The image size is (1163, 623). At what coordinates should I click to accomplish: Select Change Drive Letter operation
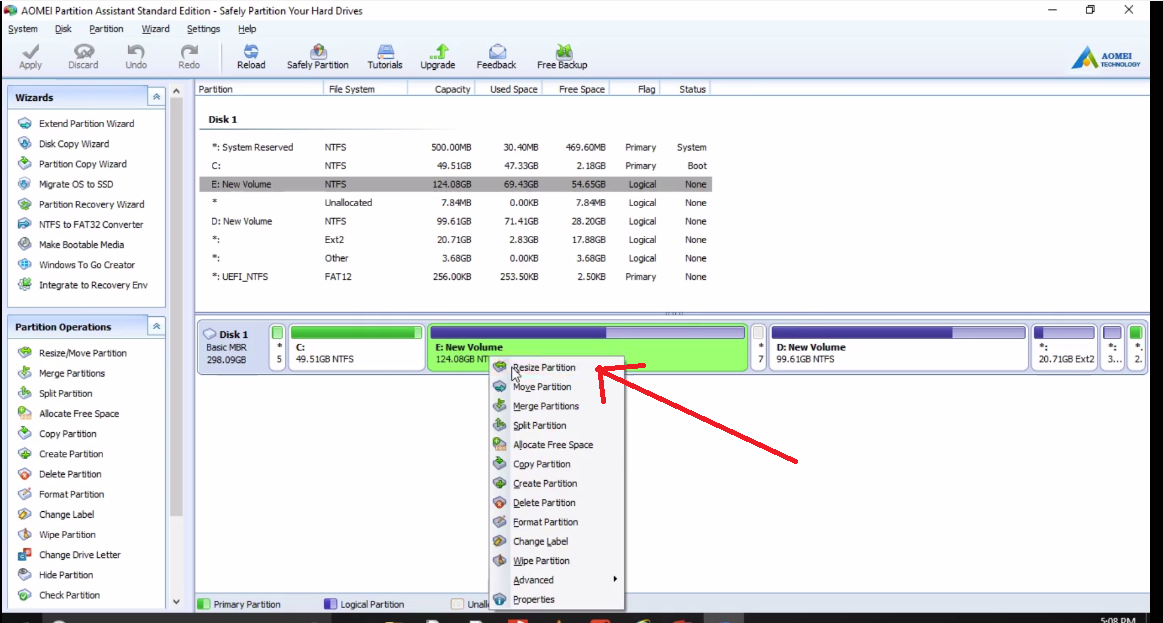79,555
